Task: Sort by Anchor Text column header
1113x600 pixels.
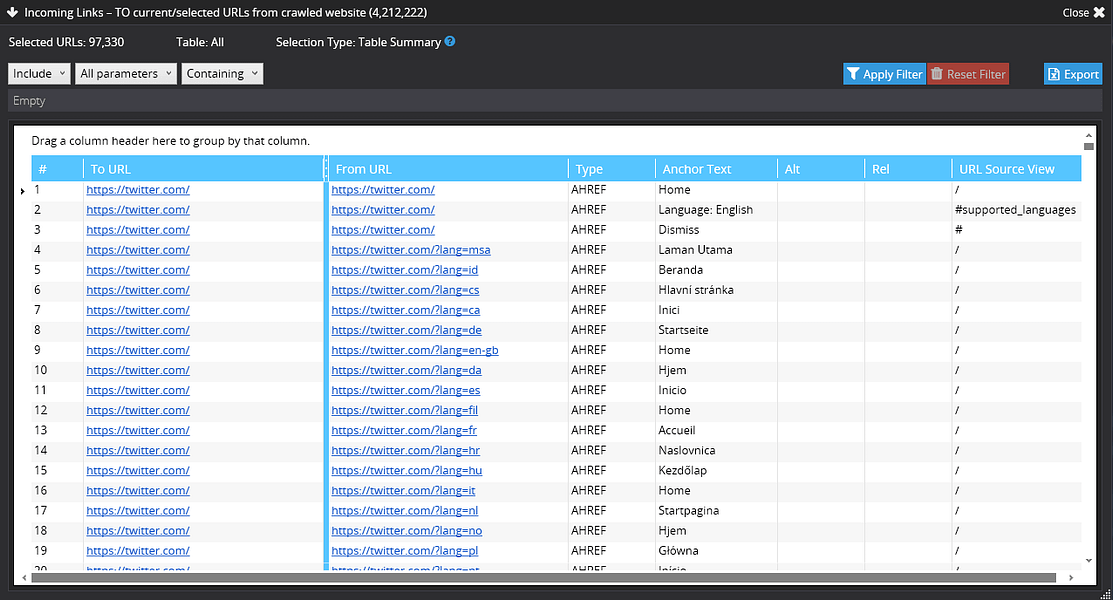Action: point(716,169)
